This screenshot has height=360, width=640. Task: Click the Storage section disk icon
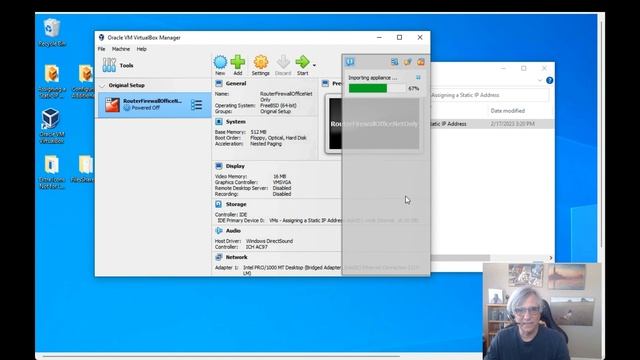(x=219, y=204)
